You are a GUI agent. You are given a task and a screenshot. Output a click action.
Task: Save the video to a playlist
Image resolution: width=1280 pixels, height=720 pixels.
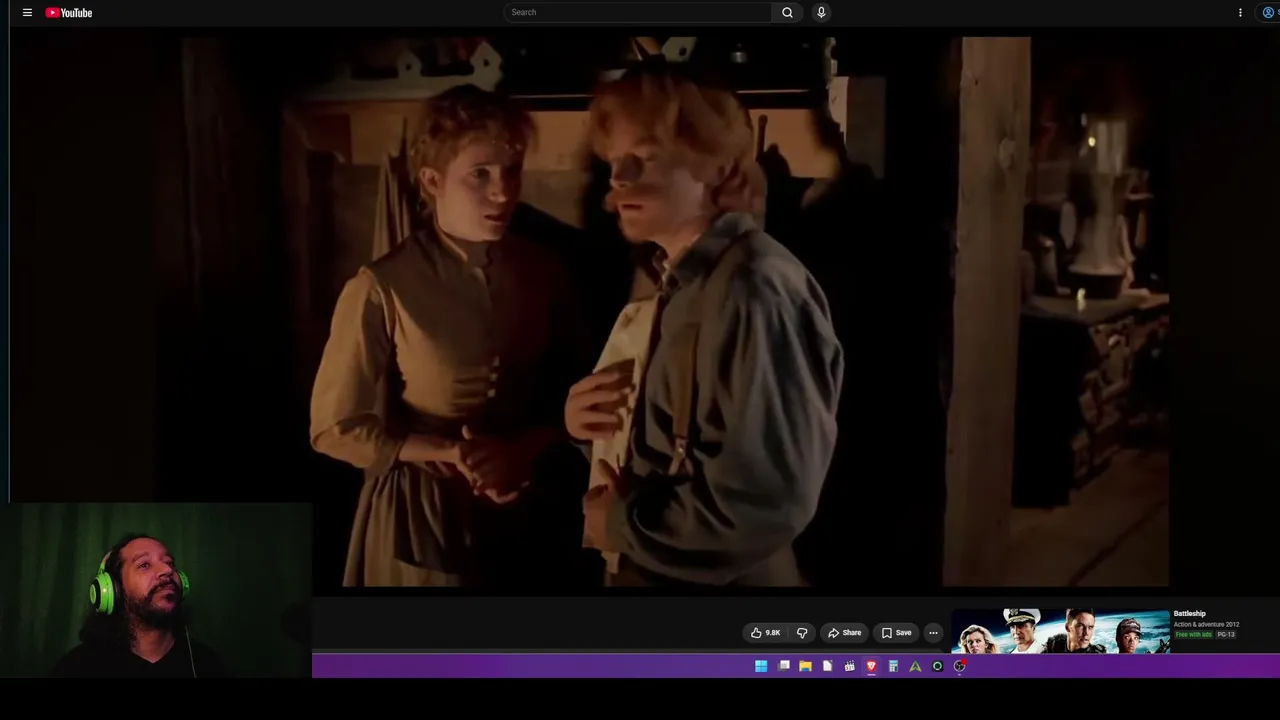pos(896,633)
